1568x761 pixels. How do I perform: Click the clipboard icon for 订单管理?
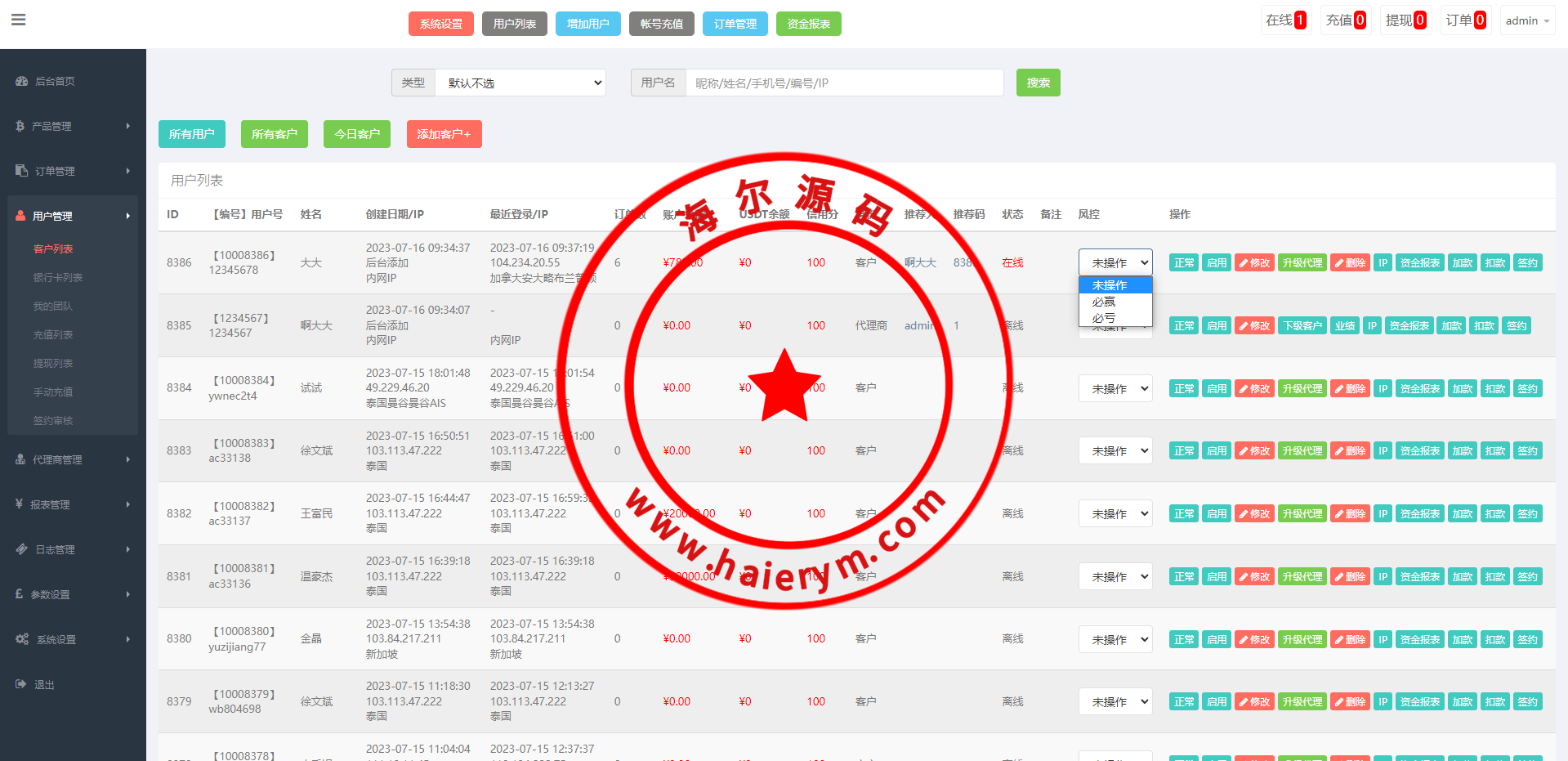[21, 171]
